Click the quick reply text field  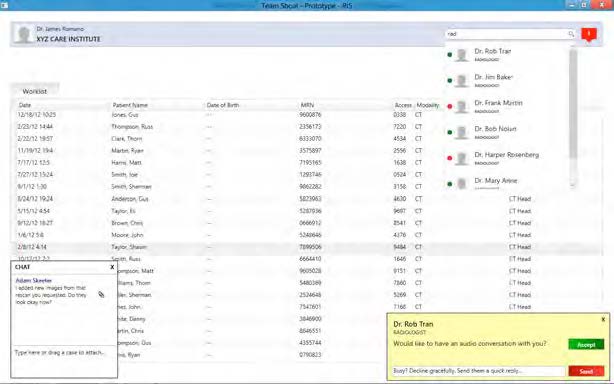pyautogui.click(x=479, y=371)
